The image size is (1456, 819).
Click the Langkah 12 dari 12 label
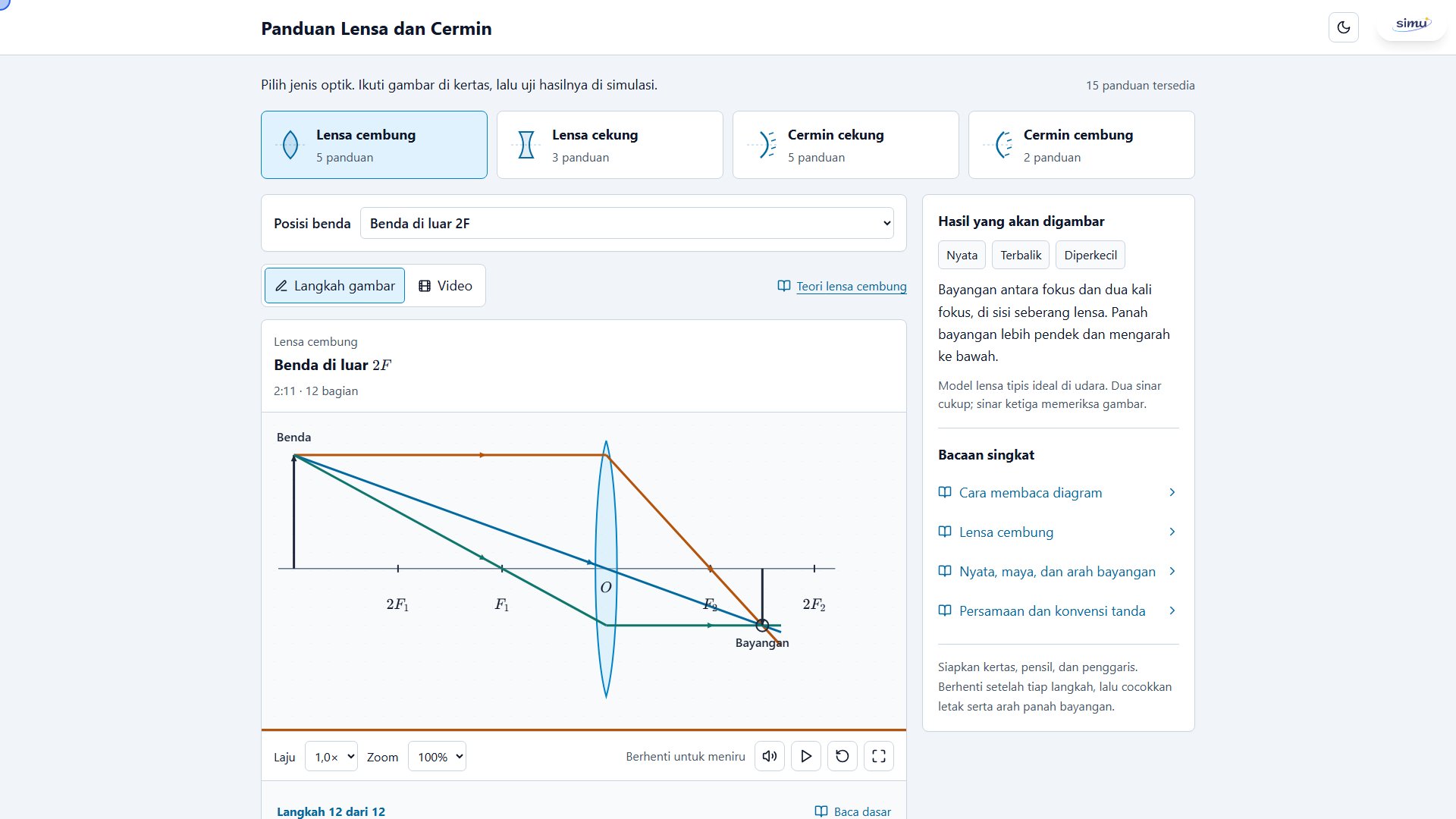(331, 811)
